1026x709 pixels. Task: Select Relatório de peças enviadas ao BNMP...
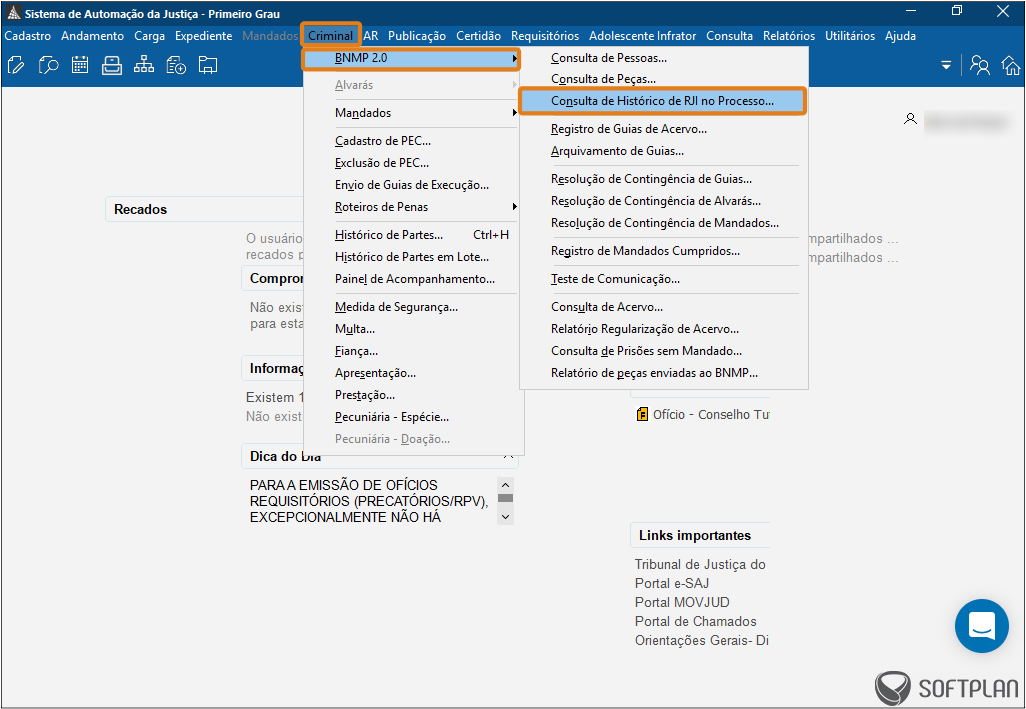tap(663, 373)
